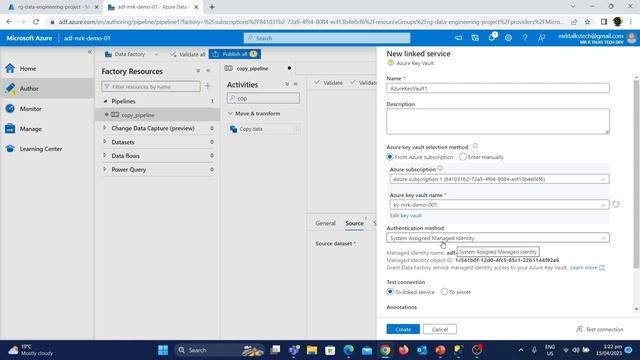
Task: Open Microsoft Edge from taskbar
Action: coord(349,350)
